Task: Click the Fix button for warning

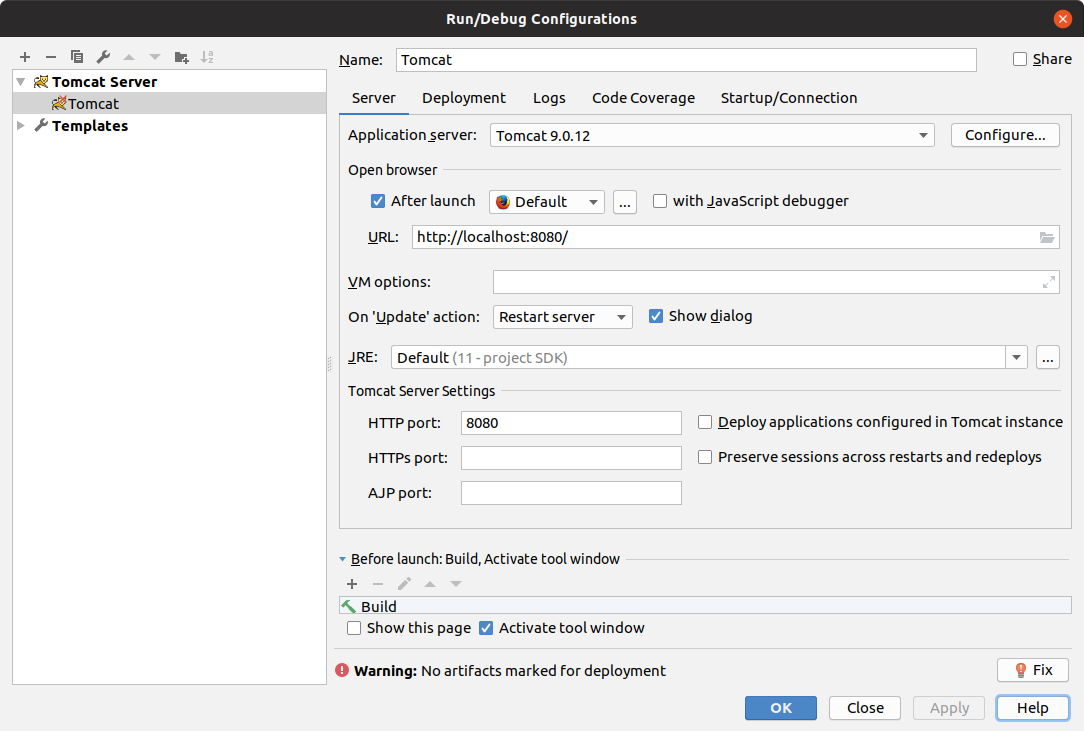Action: [x=1032, y=670]
